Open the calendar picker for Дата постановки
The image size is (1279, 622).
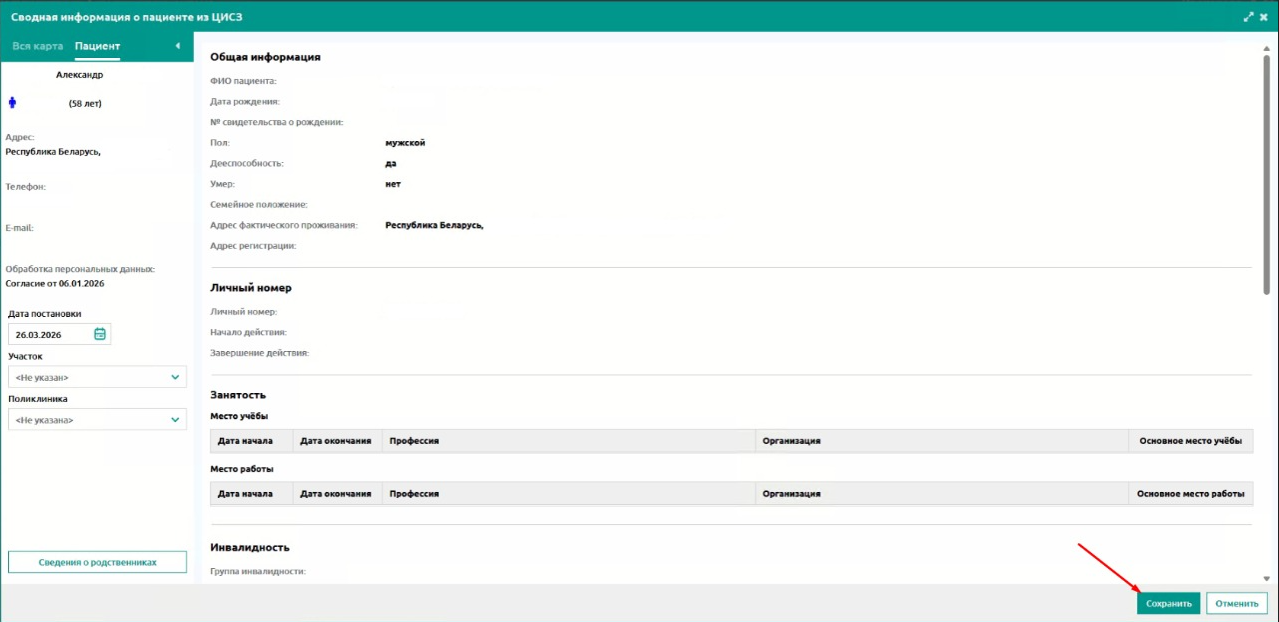(x=99, y=334)
